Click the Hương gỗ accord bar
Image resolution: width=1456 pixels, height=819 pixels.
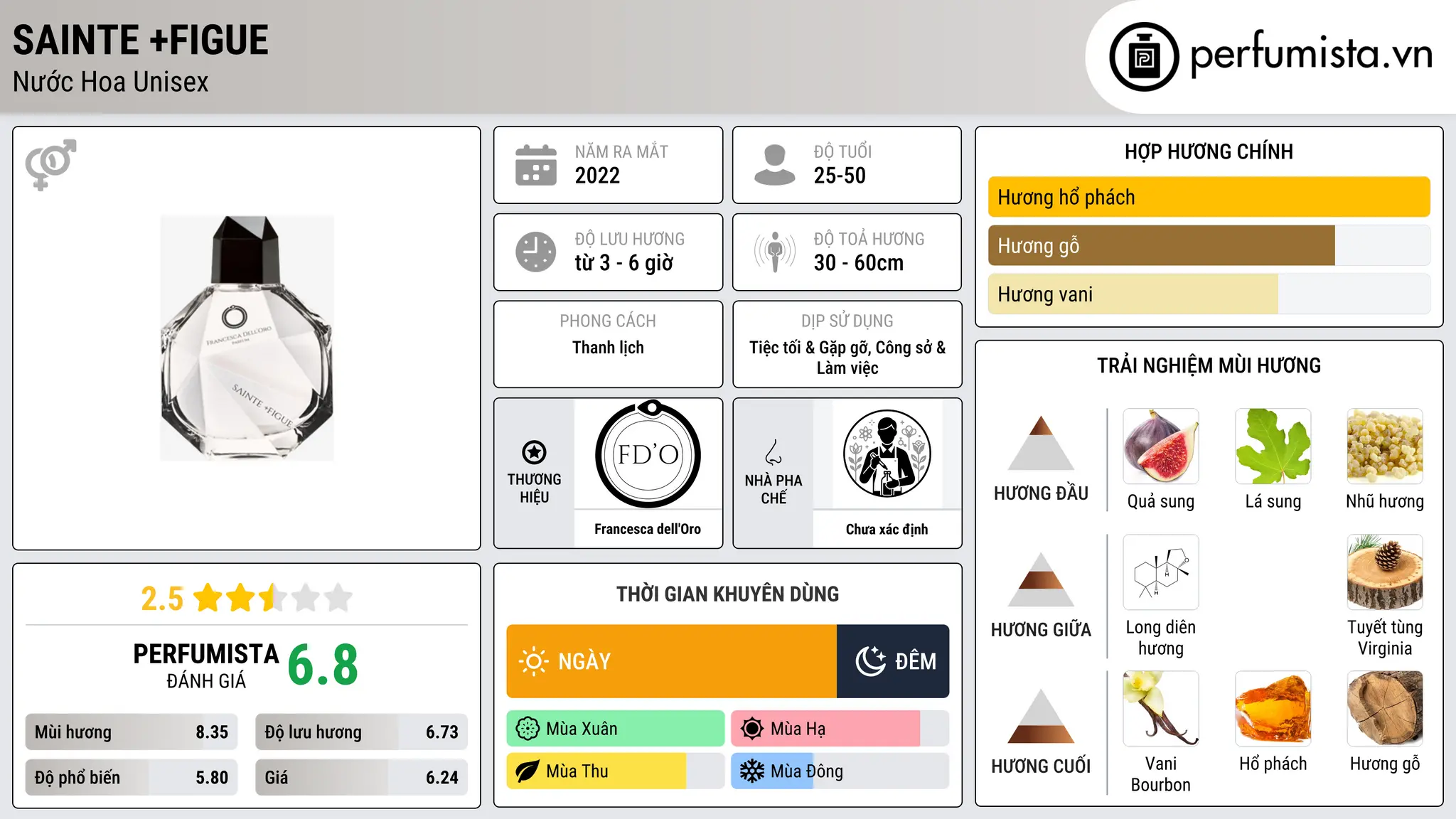(x=1209, y=246)
